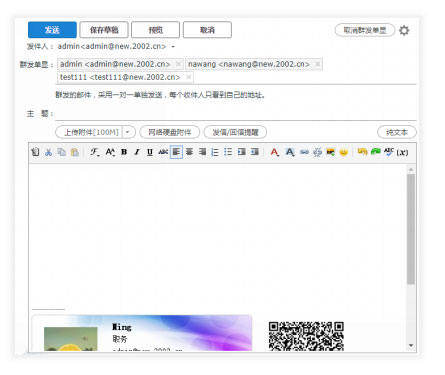Upload attachment (上传附件[100M]) button

(91, 132)
